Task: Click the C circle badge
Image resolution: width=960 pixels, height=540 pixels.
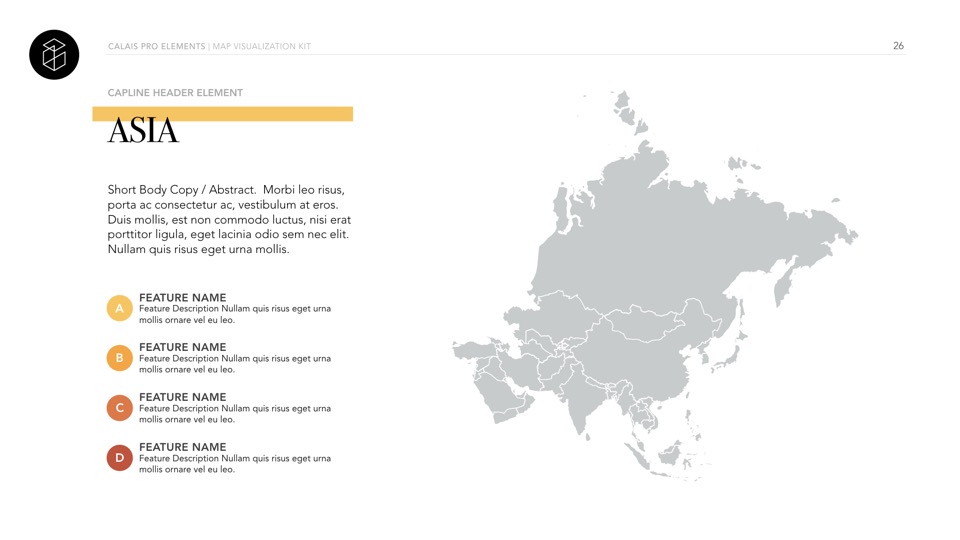Action: point(119,408)
